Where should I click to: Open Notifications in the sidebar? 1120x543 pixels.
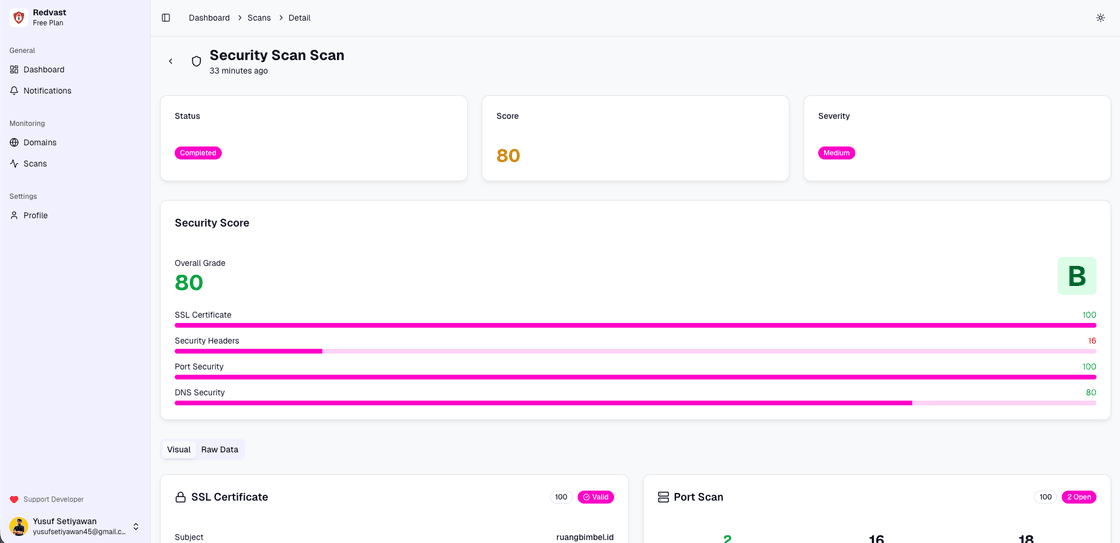[47, 91]
